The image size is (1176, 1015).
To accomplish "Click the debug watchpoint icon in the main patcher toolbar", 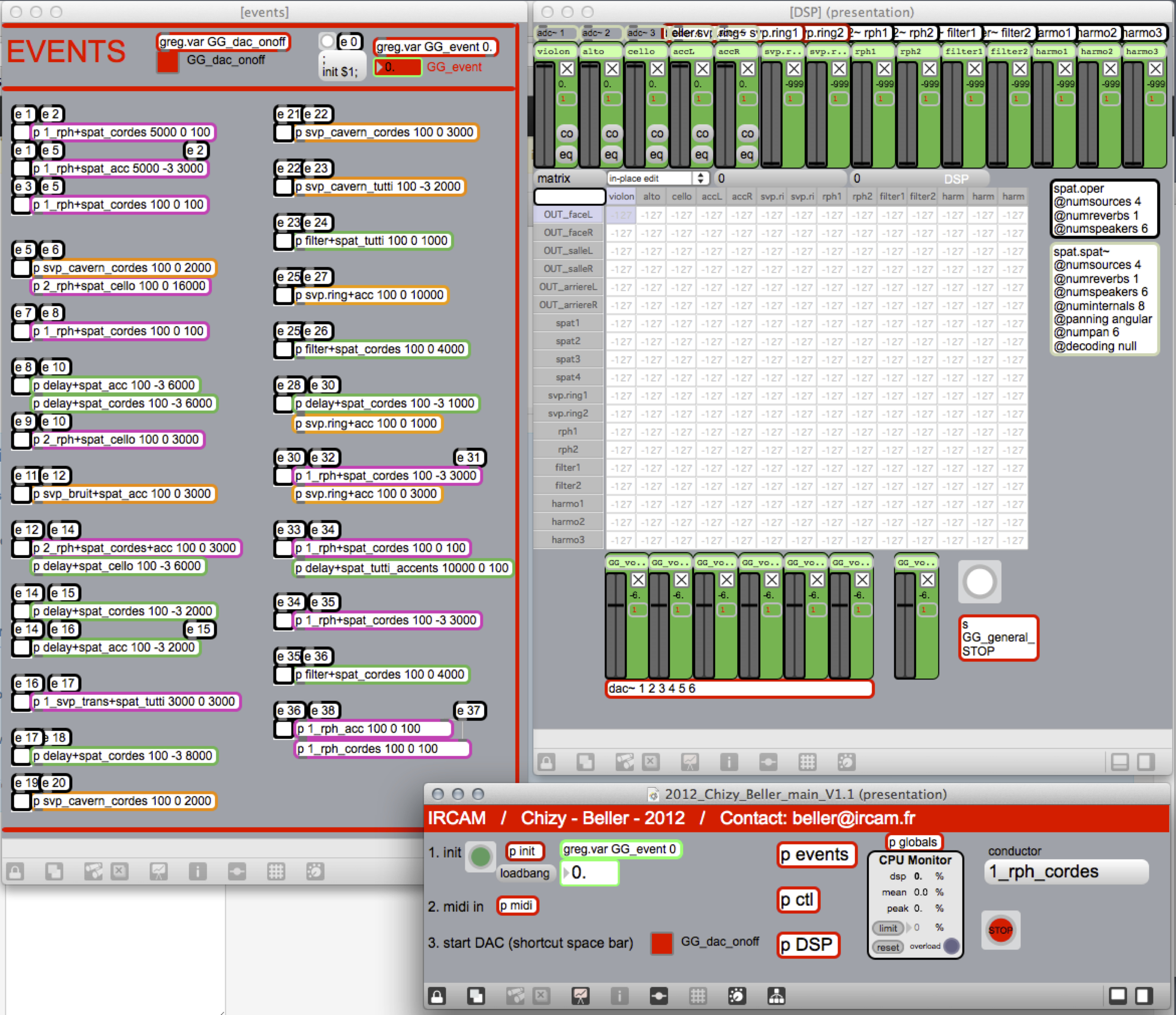I will (x=659, y=996).
